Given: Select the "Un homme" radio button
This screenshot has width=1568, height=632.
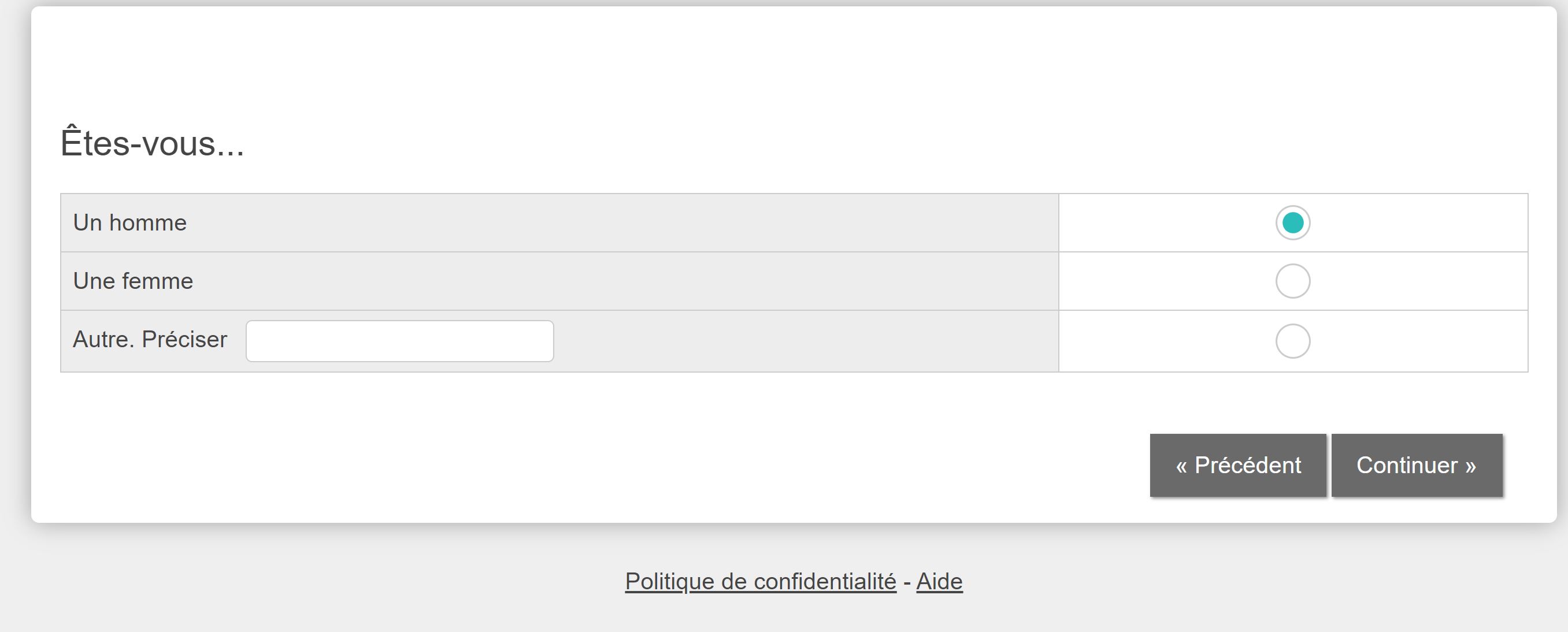Looking at the screenshot, I should (1292, 222).
